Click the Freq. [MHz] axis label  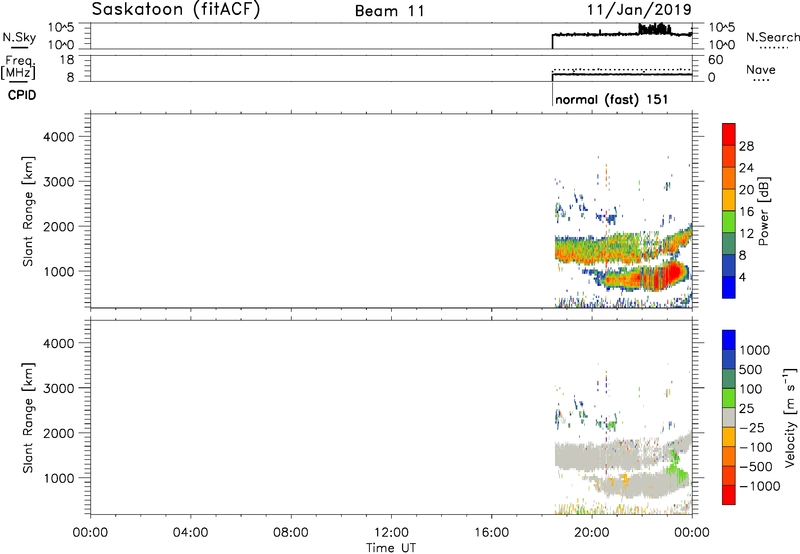tap(18, 67)
